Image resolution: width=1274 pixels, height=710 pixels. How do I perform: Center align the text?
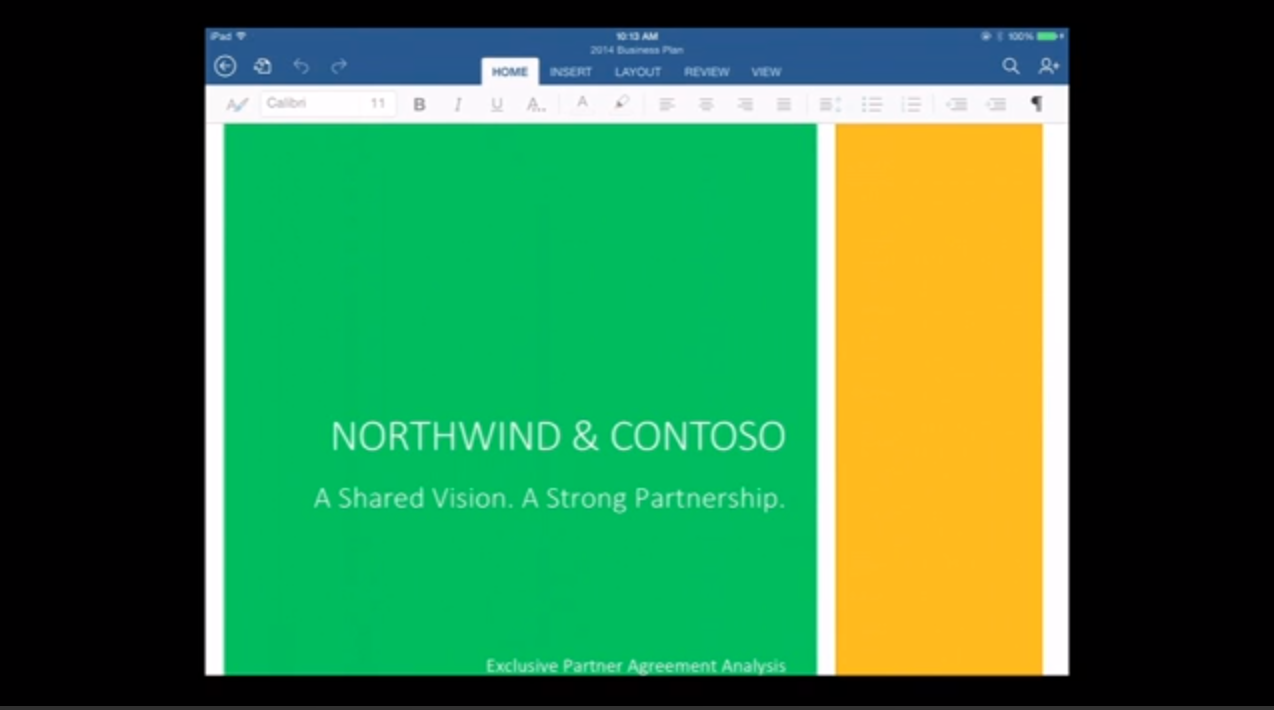coord(706,104)
